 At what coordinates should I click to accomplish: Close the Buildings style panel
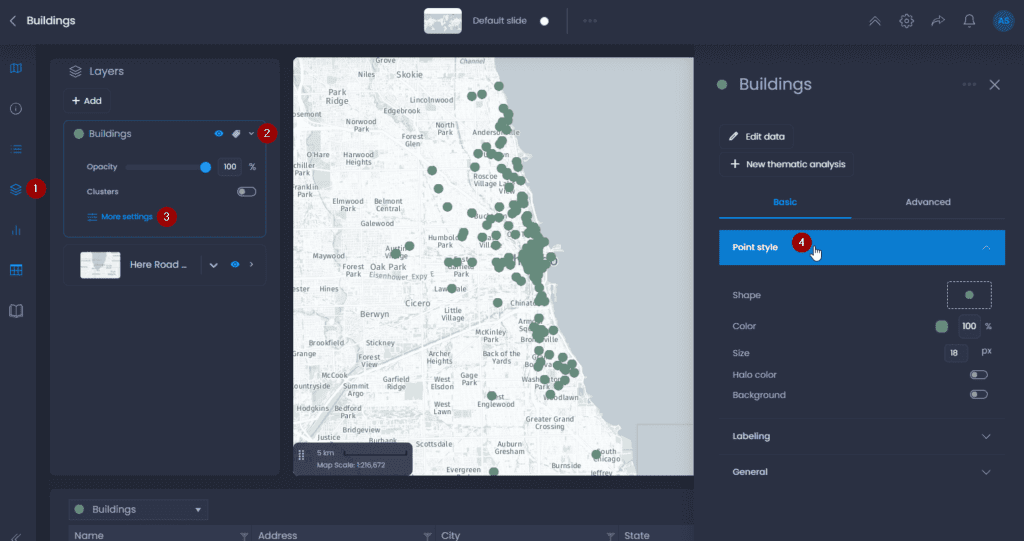pos(995,84)
